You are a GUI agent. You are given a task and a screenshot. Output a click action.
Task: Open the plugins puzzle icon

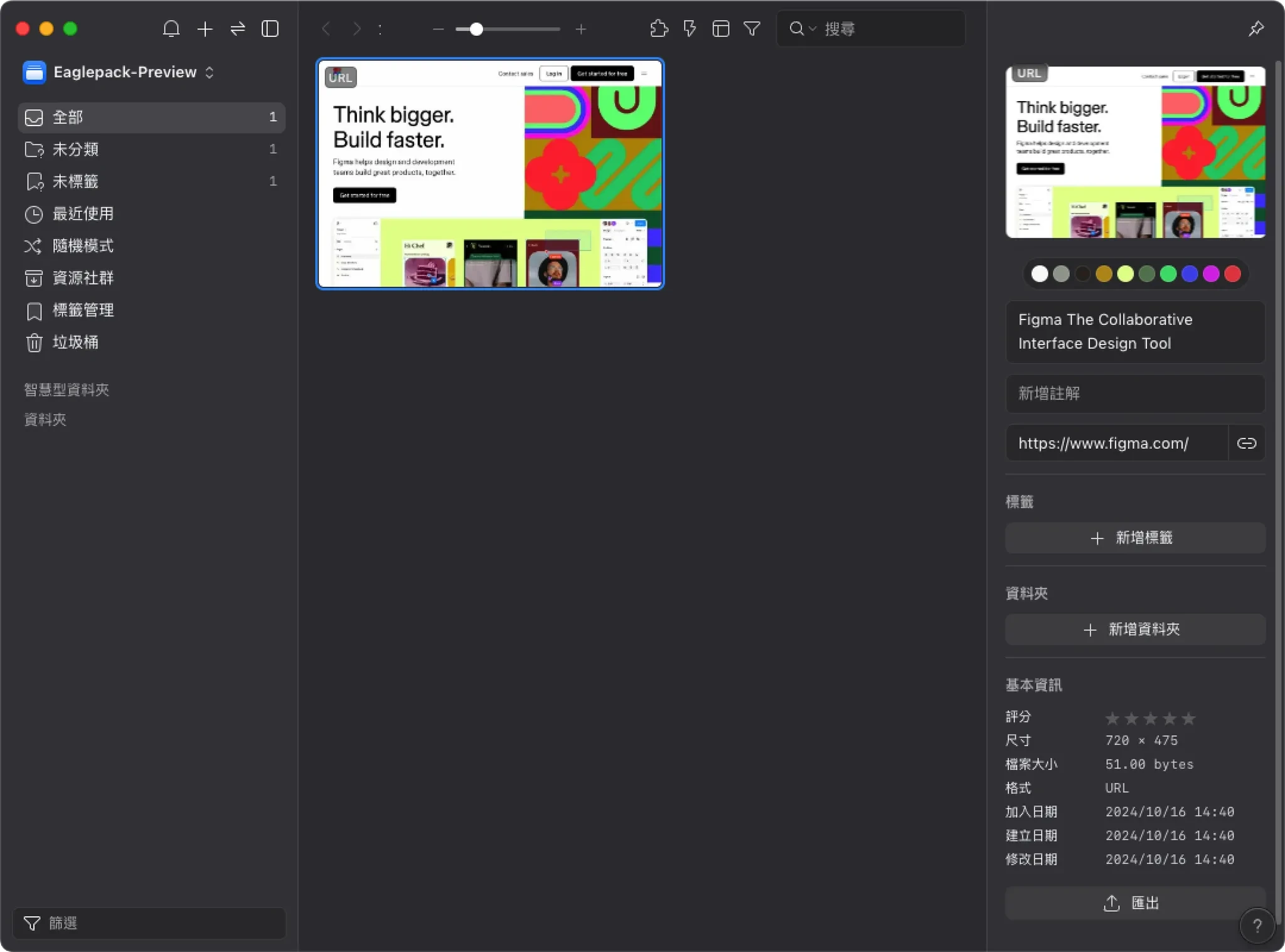[659, 29]
